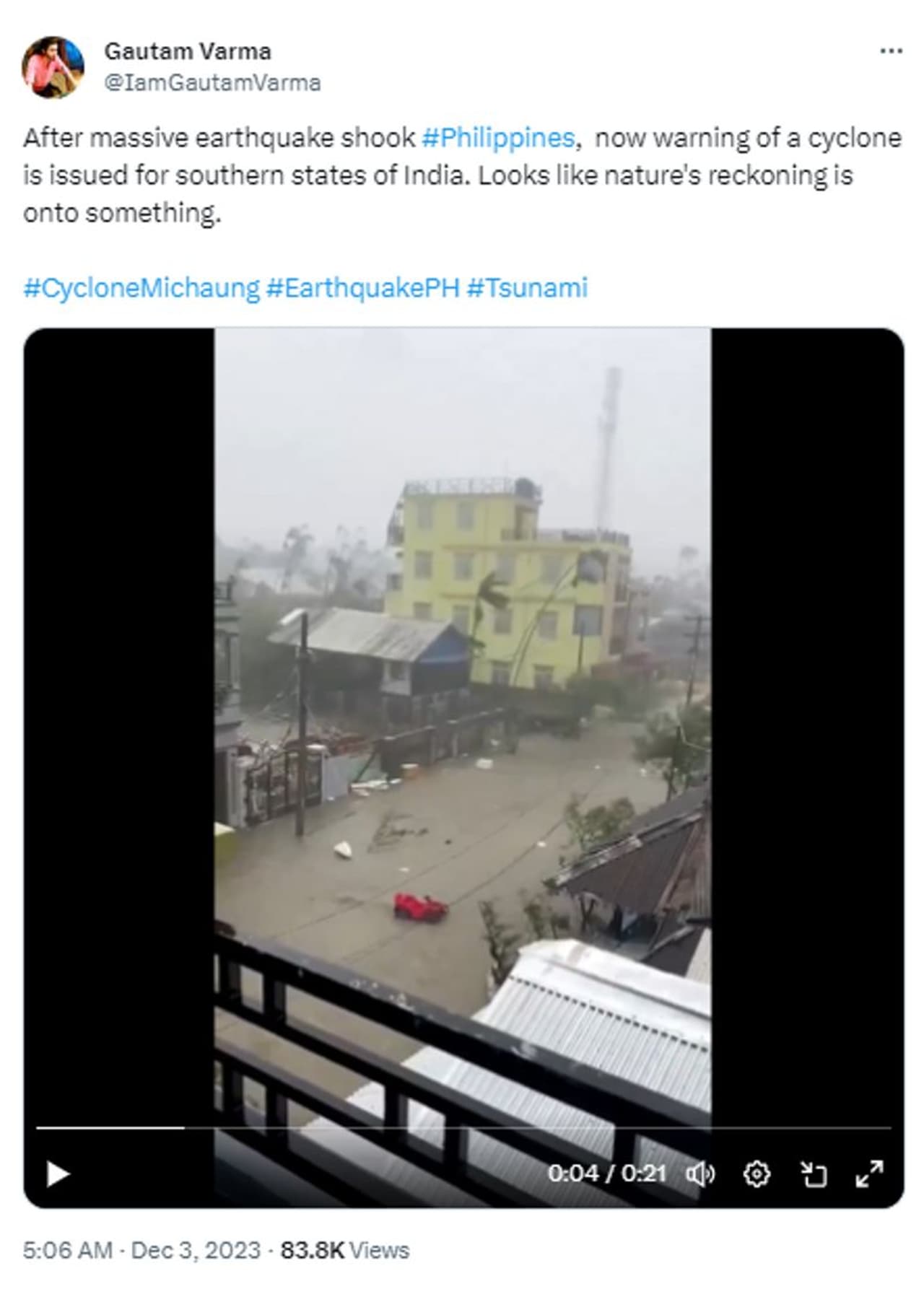Select the #EarthquakePH hashtag
Image resolution: width=924 pixels, height=1289 pixels.
(x=362, y=287)
